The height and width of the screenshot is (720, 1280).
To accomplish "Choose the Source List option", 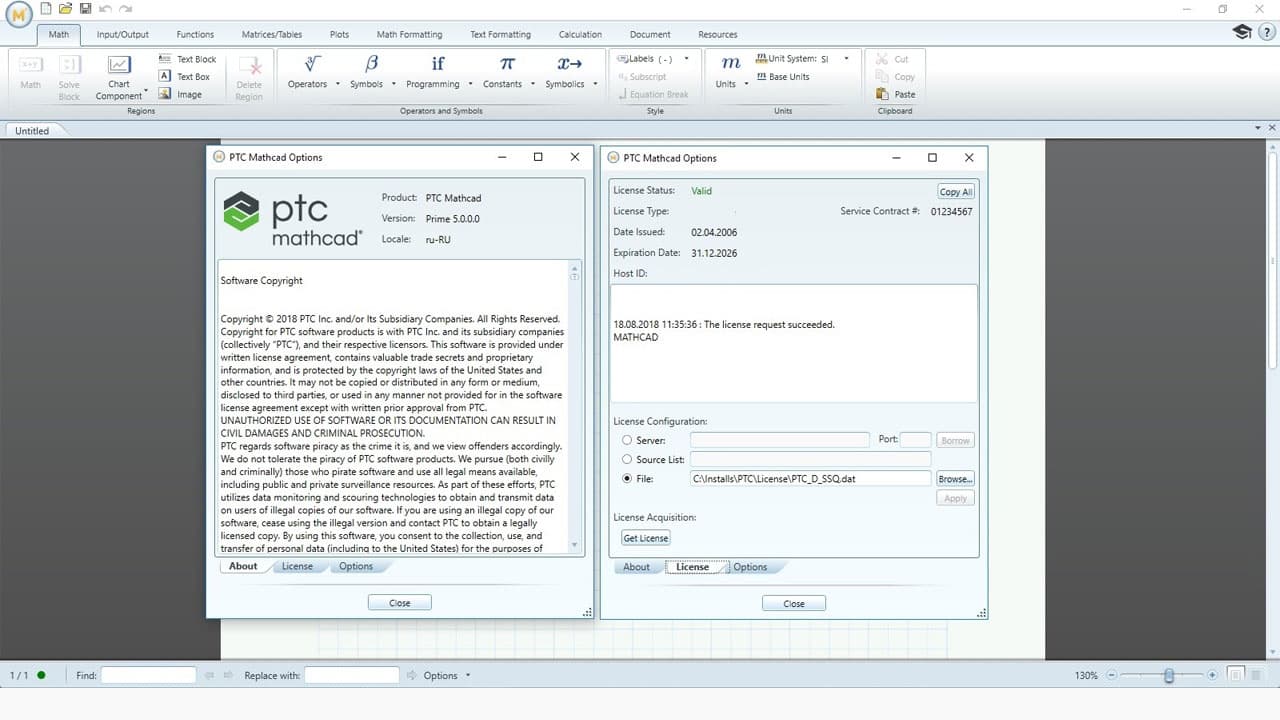I will (x=627, y=459).
